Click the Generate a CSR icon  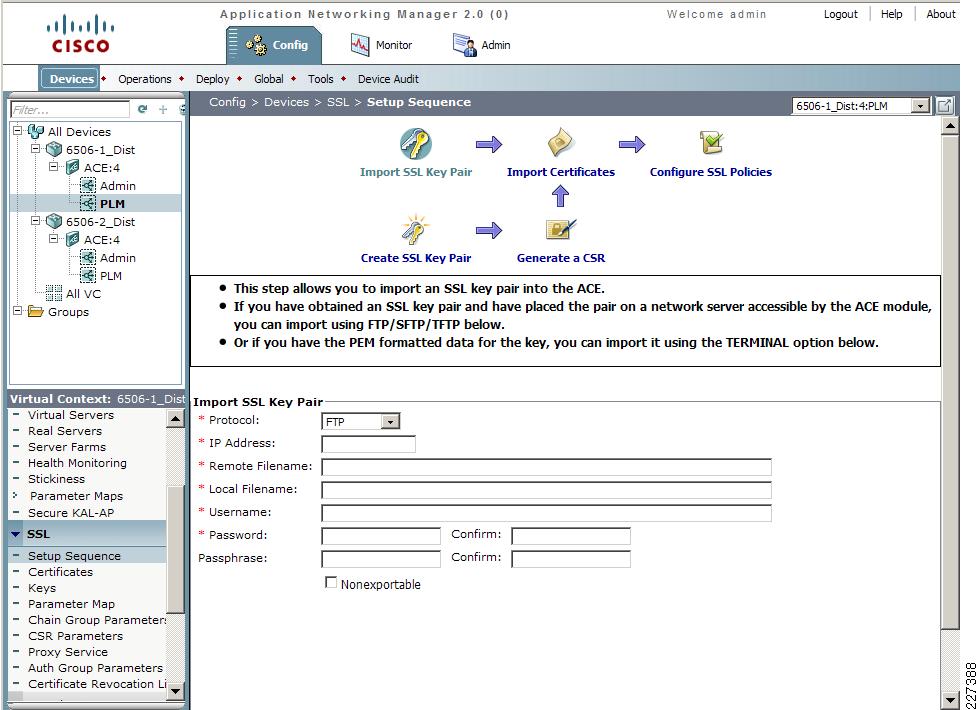[561, 229]
